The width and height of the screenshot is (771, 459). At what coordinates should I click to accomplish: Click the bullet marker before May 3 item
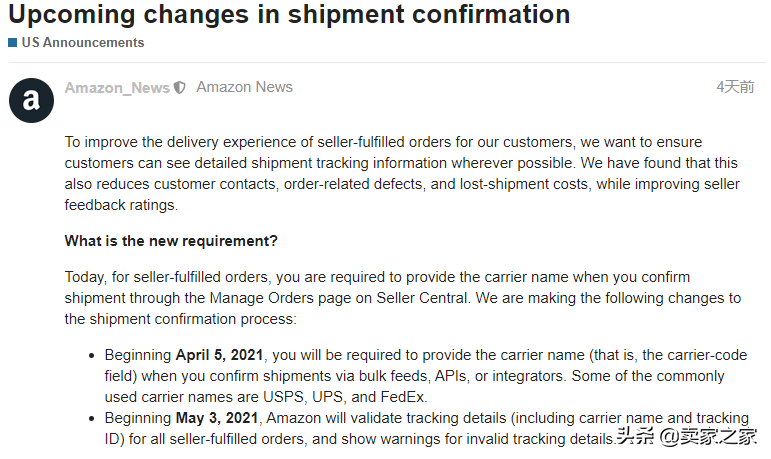[91, 419]
